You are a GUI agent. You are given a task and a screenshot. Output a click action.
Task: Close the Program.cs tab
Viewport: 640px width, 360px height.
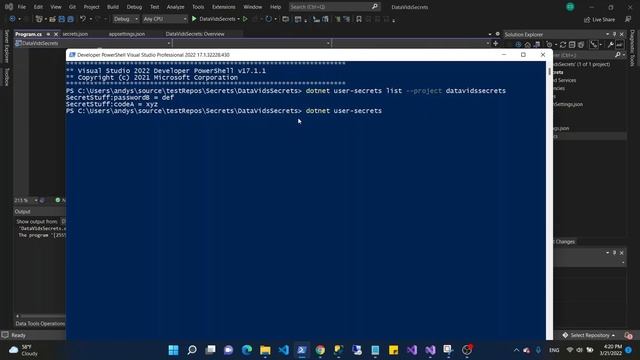click(x=56, y=34)
